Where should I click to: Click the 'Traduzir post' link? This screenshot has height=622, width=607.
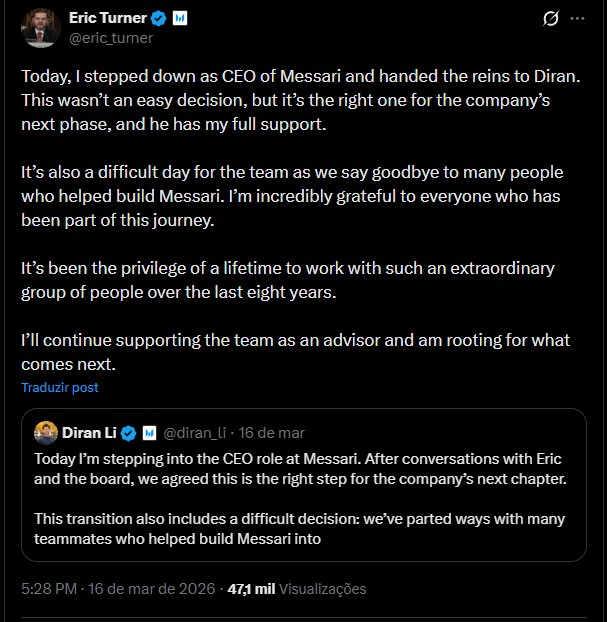[x=60, y=387]
